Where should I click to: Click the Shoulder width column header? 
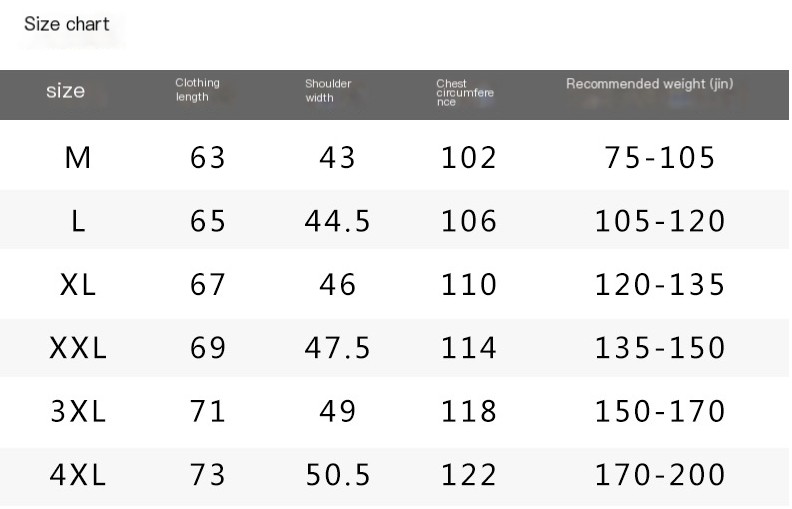tap(328, 91)
